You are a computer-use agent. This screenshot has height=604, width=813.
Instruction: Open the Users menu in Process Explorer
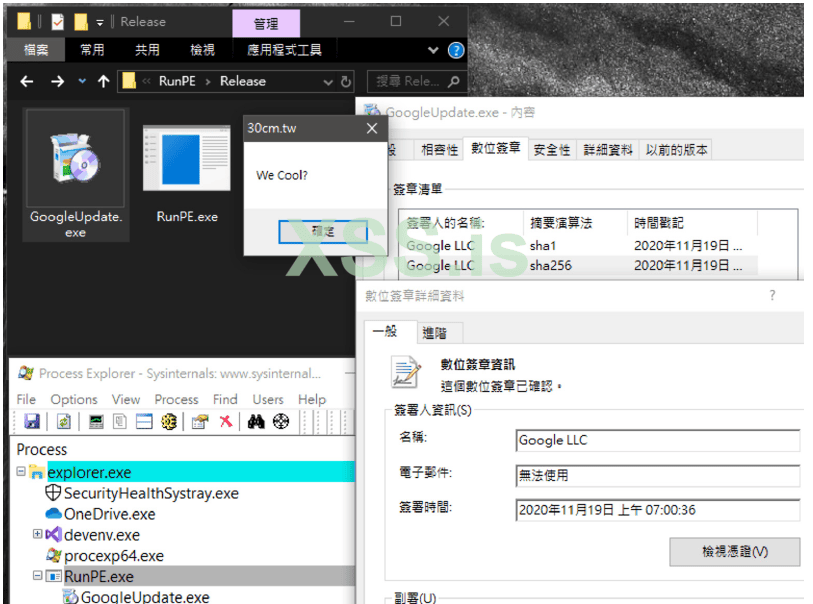(268, 400)
